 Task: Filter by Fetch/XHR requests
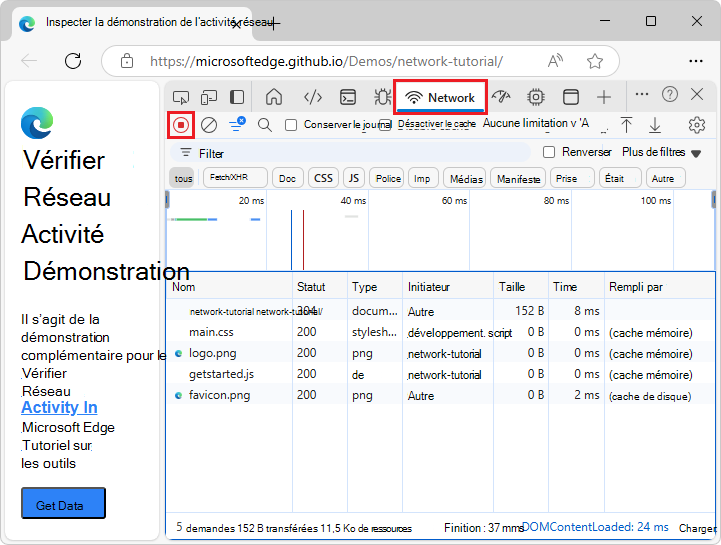(235, 178)
